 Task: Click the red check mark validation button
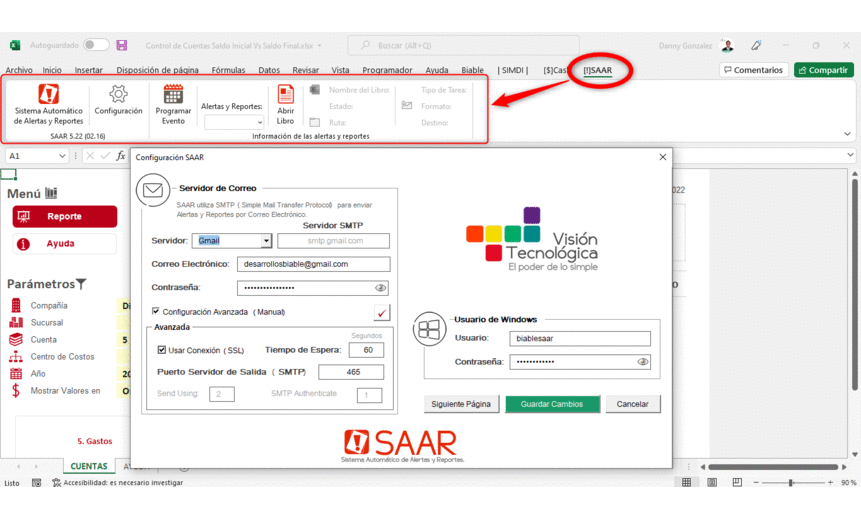coord(382,312)
